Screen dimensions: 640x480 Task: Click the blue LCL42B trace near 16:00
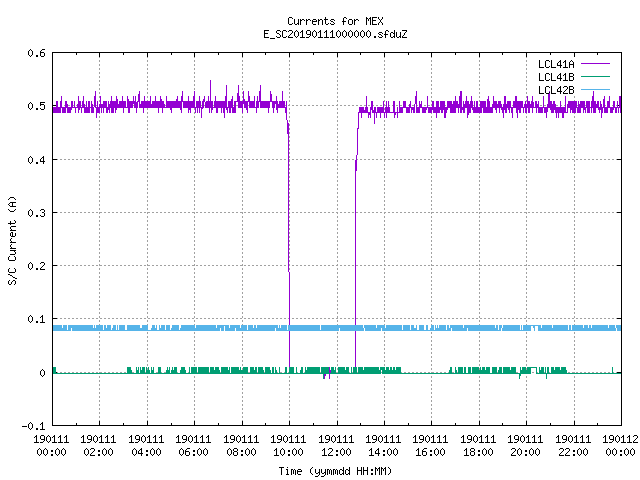point(431,328)
